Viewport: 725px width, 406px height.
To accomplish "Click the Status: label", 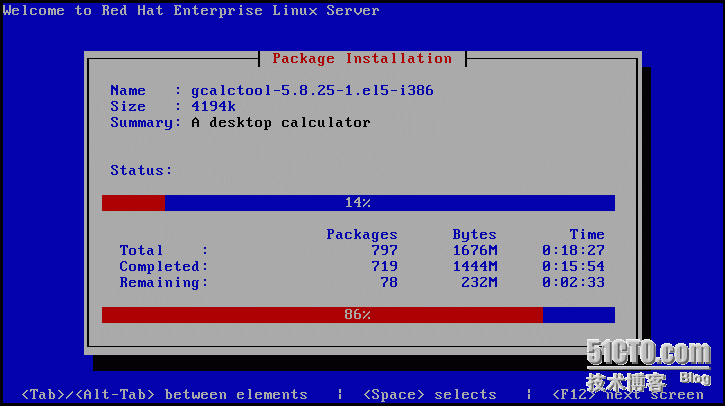I will coord(141,170).
